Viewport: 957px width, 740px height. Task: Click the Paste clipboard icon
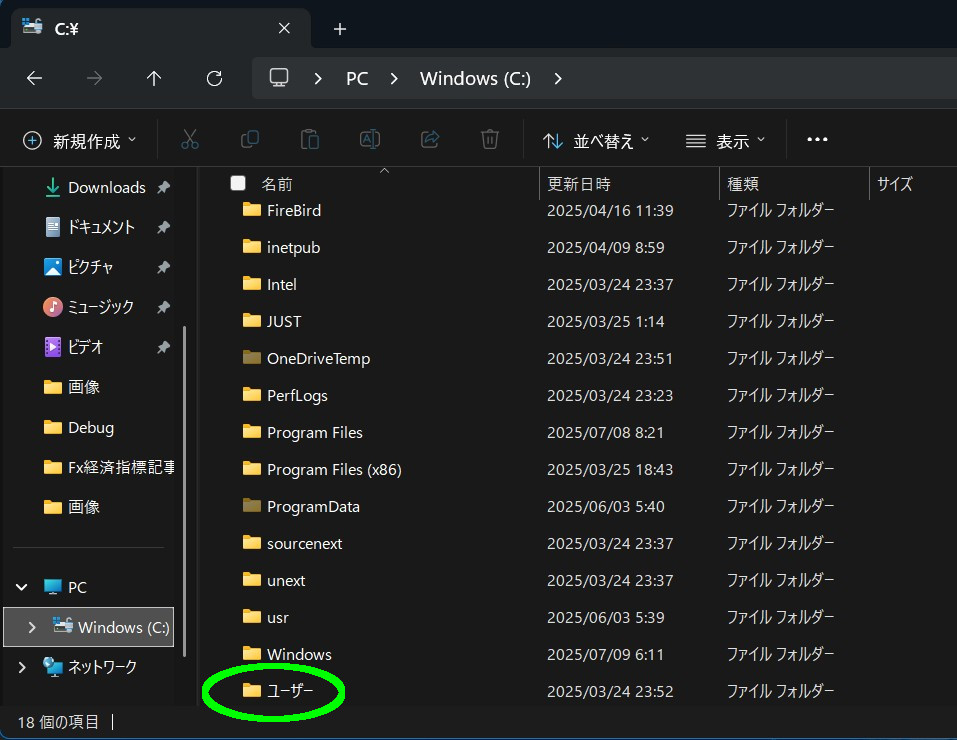[309, 140]
